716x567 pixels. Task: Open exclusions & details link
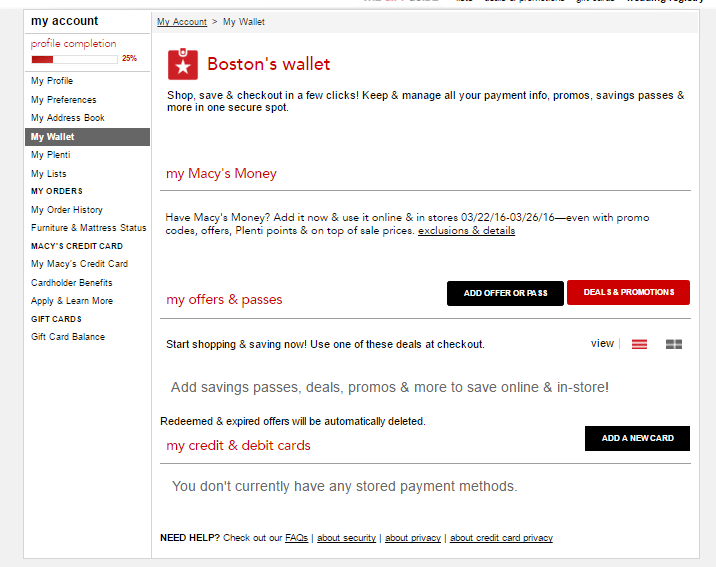[466, 231]
